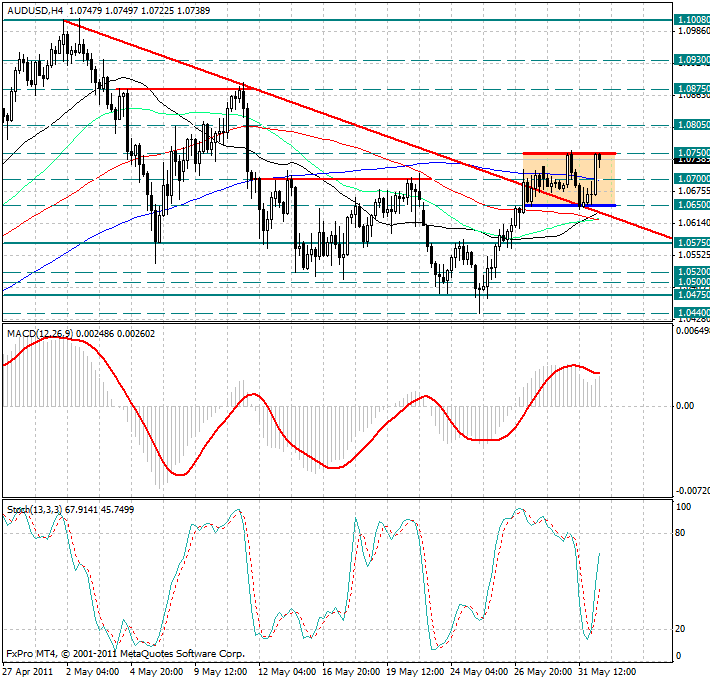
Task: Click the 1.0650 price level label
Action: click(x=692, y=205)
